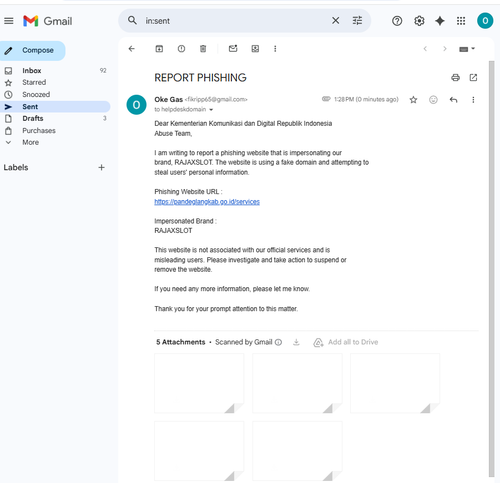Click the vertical page scrollbar
This screenshot has height=483, width=500.
point(491,268)
